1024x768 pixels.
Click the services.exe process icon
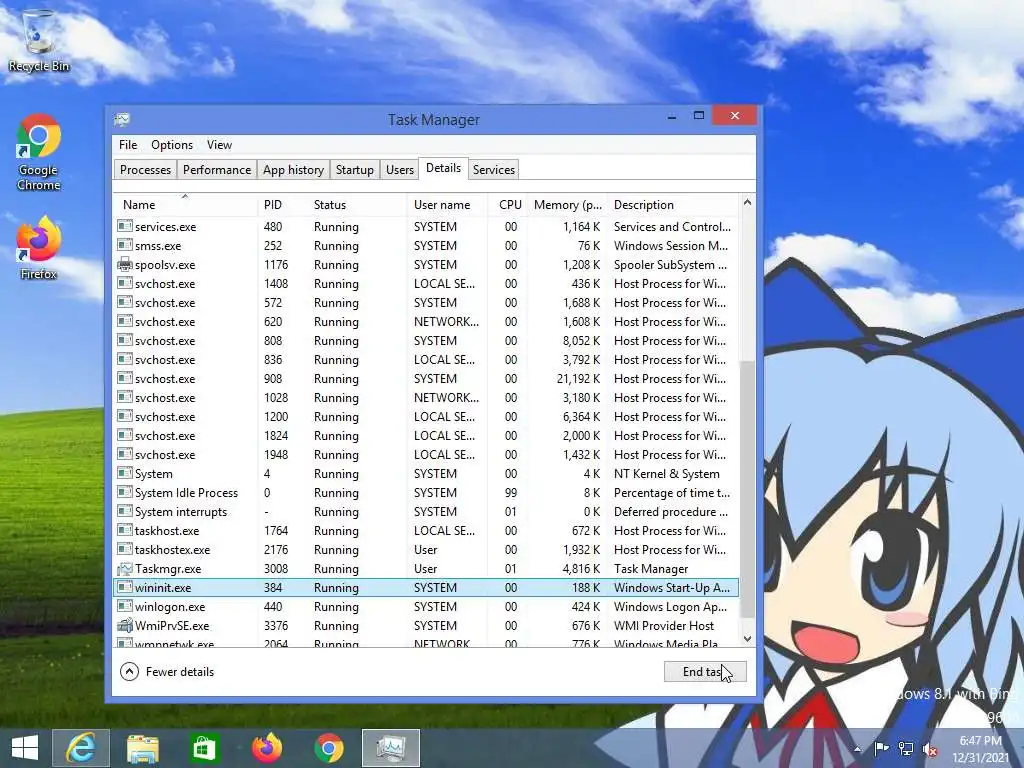point(125,227)
